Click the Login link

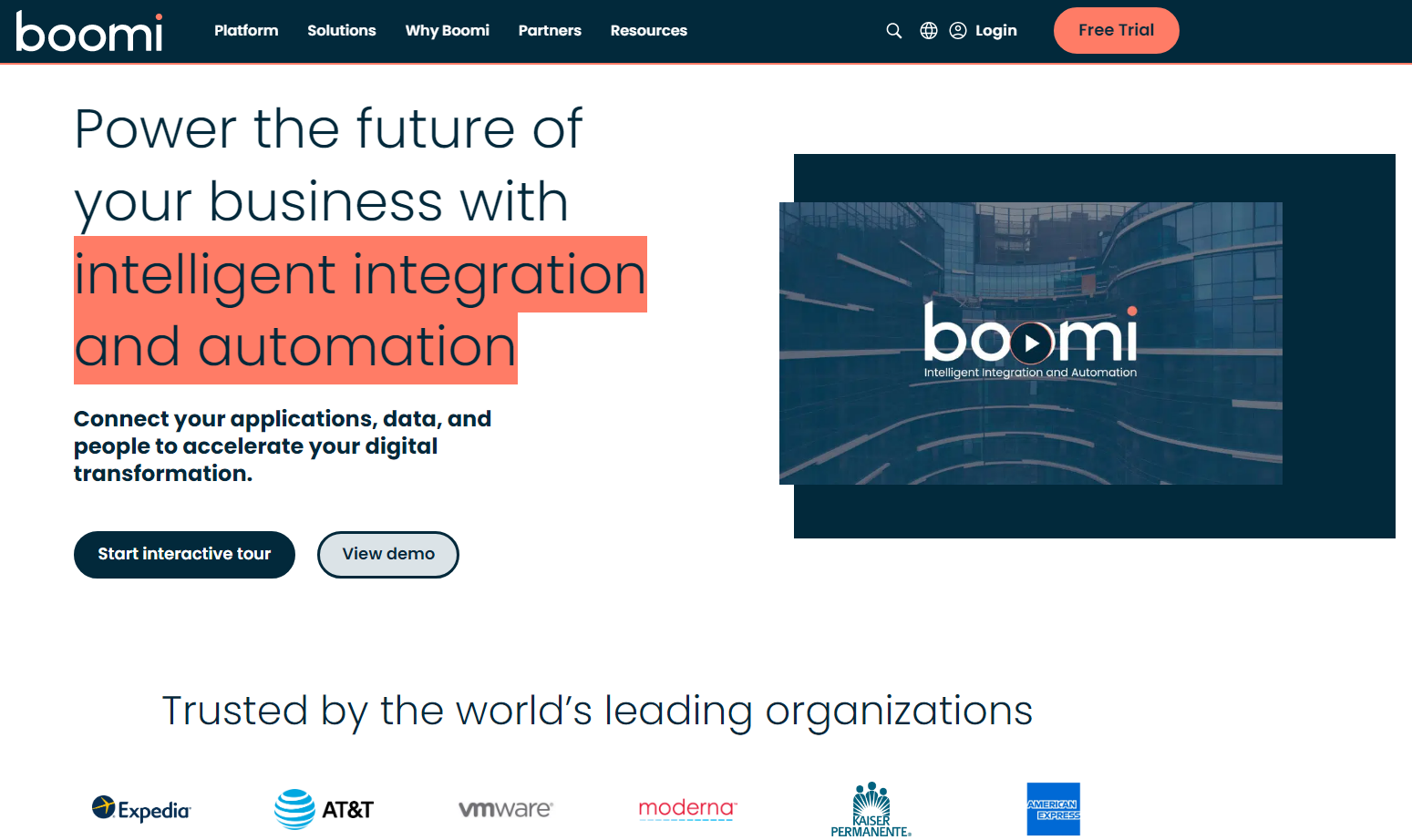(996, 31)
